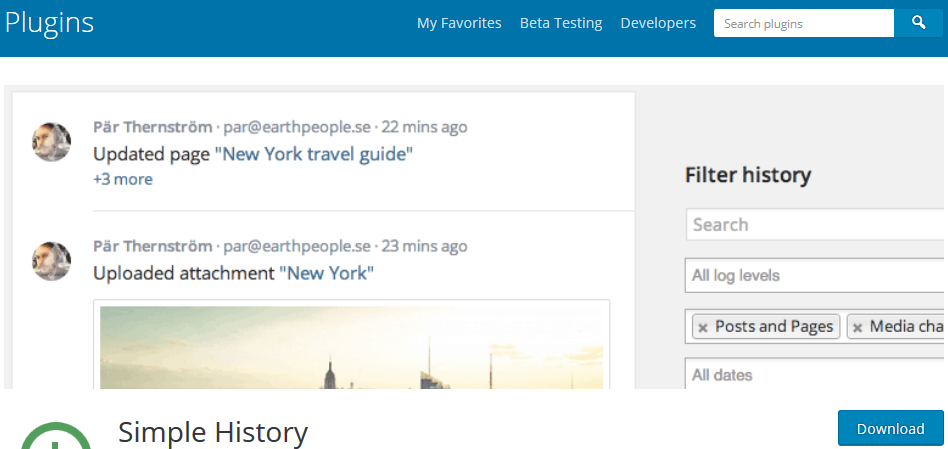The image size is (948, 449).
Task: Click the Filter history Search box
Action: [814, 225]
